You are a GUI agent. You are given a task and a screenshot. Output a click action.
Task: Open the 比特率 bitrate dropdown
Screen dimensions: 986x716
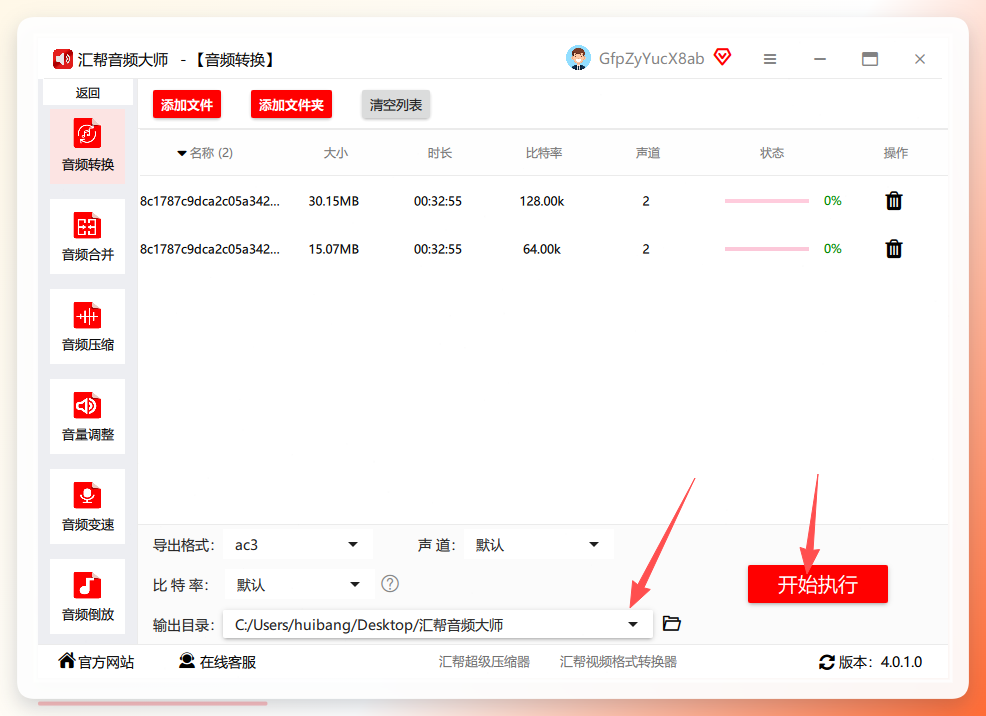(x=299, y=585)
